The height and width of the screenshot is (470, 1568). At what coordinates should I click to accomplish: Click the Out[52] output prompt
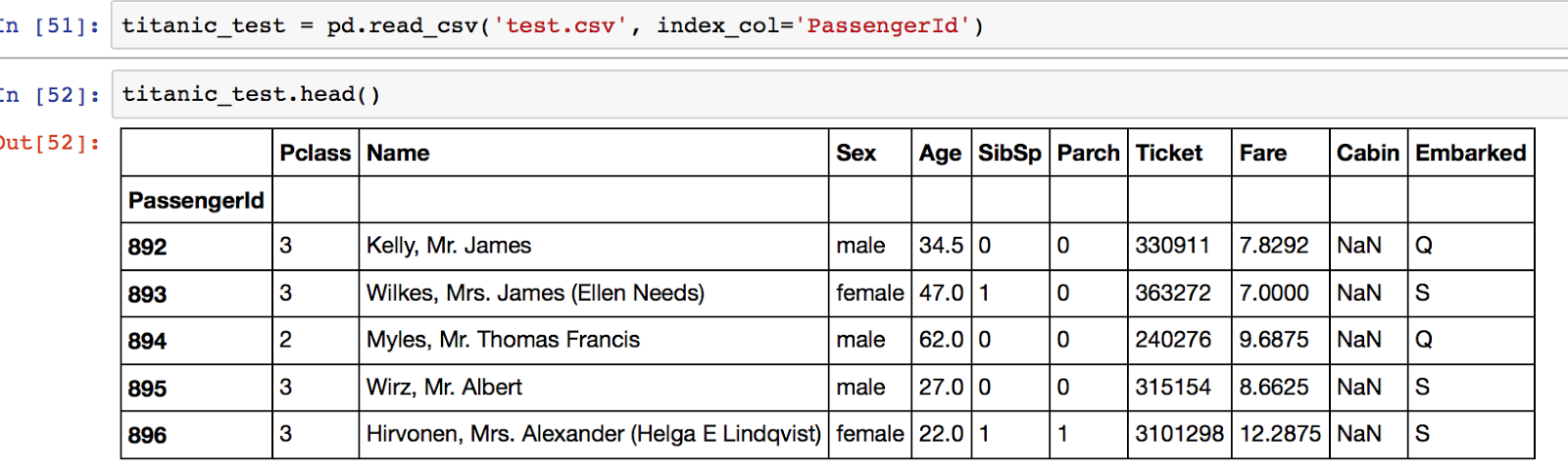[x=49, y=143]
